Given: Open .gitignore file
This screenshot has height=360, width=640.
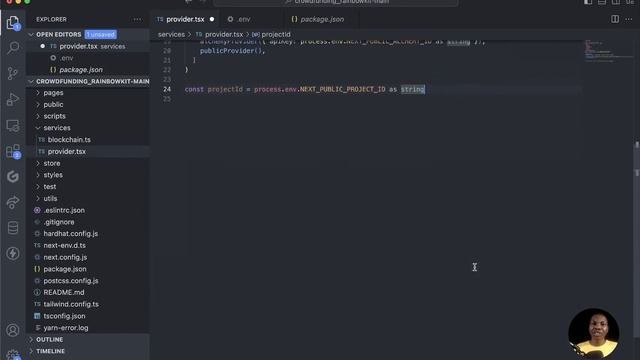Looking at the screenshot, I should 59,222.
